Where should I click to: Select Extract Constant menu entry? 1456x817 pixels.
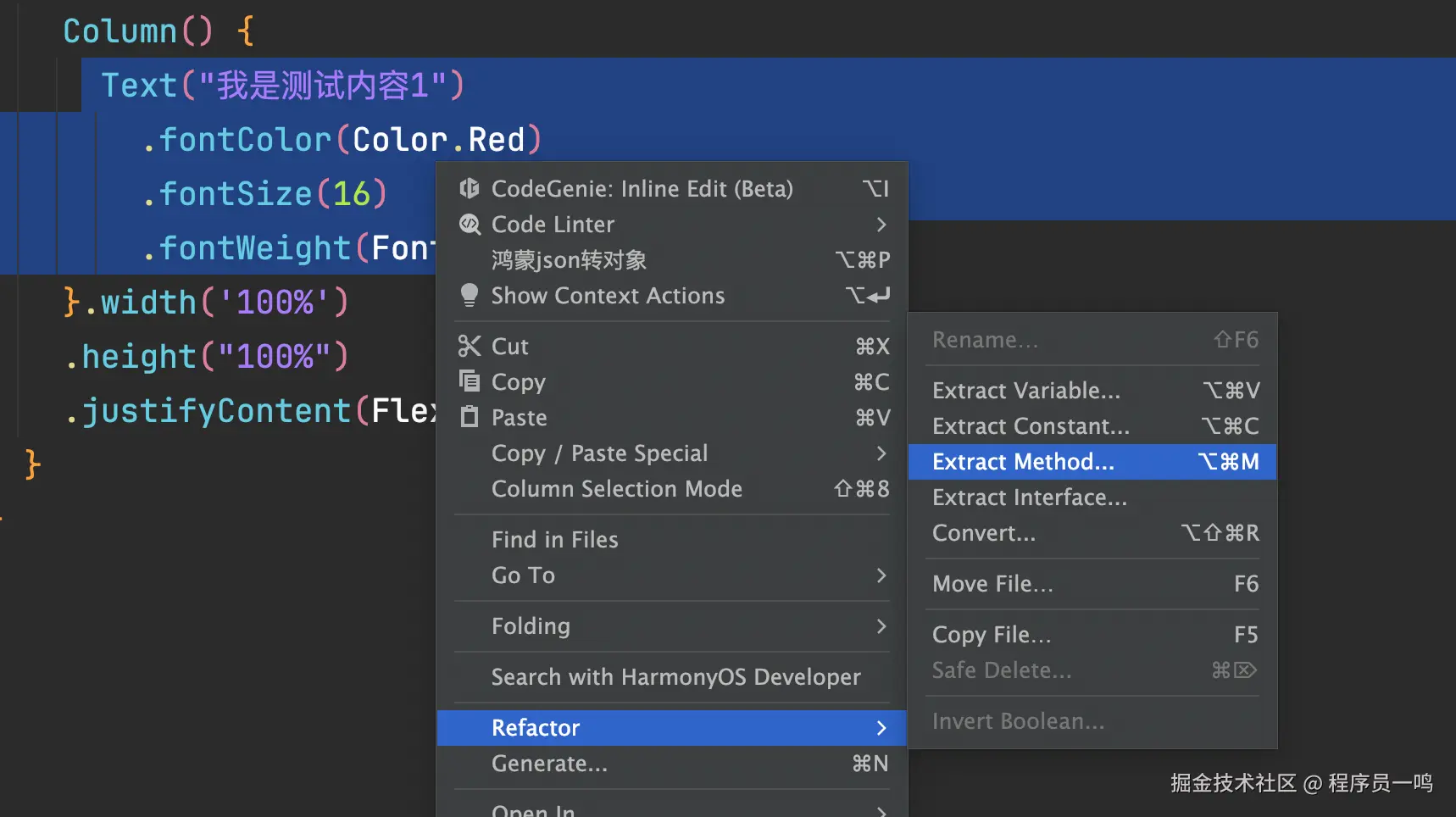point(1031,426)
